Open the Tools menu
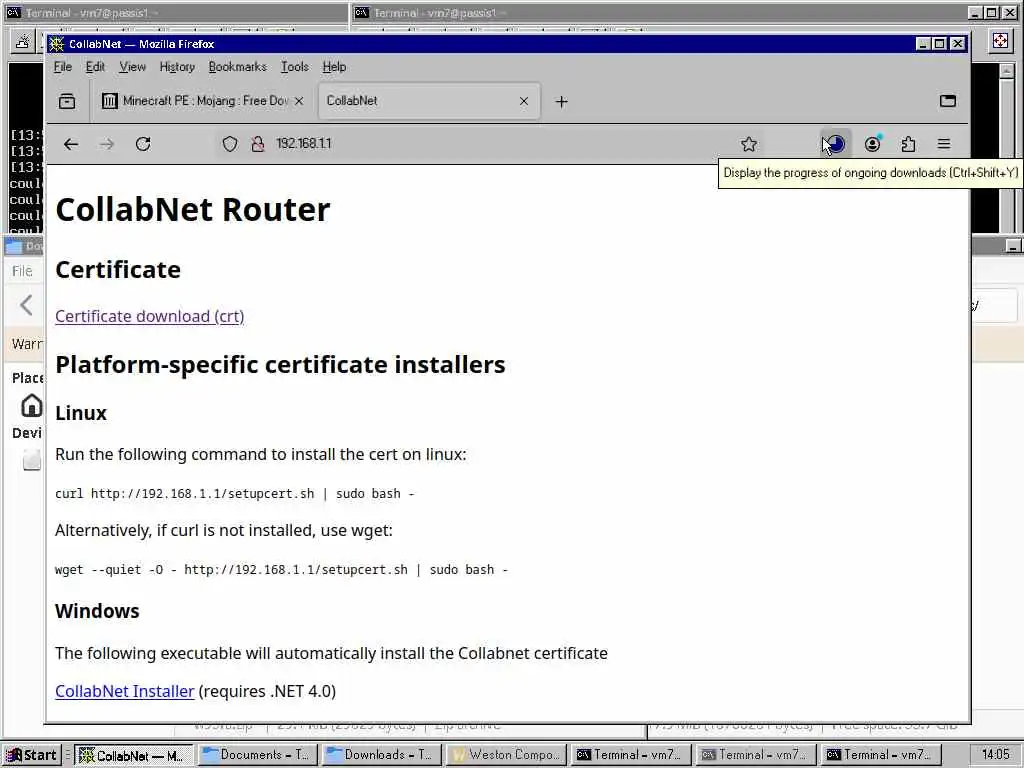Image resolution: width=1024 pixels, height=768 pixels. point(295,67)
